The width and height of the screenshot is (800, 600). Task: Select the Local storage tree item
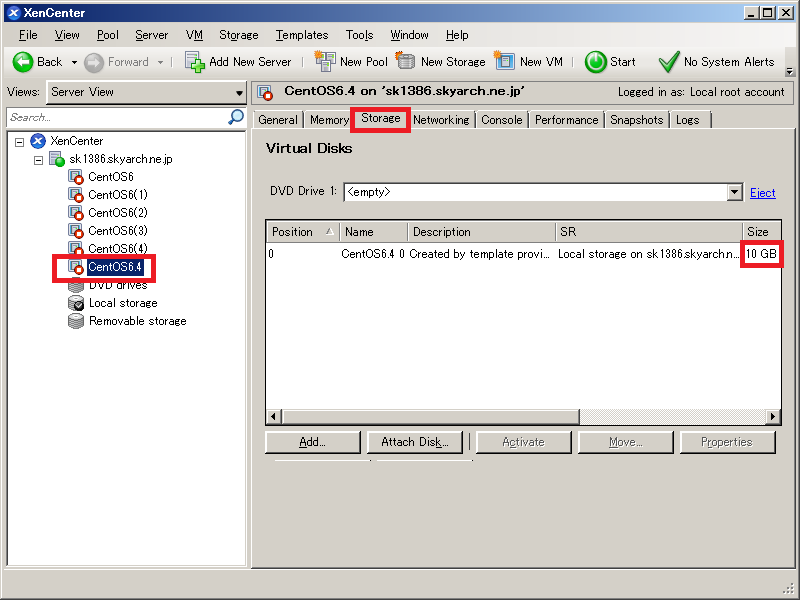point(123,303)
